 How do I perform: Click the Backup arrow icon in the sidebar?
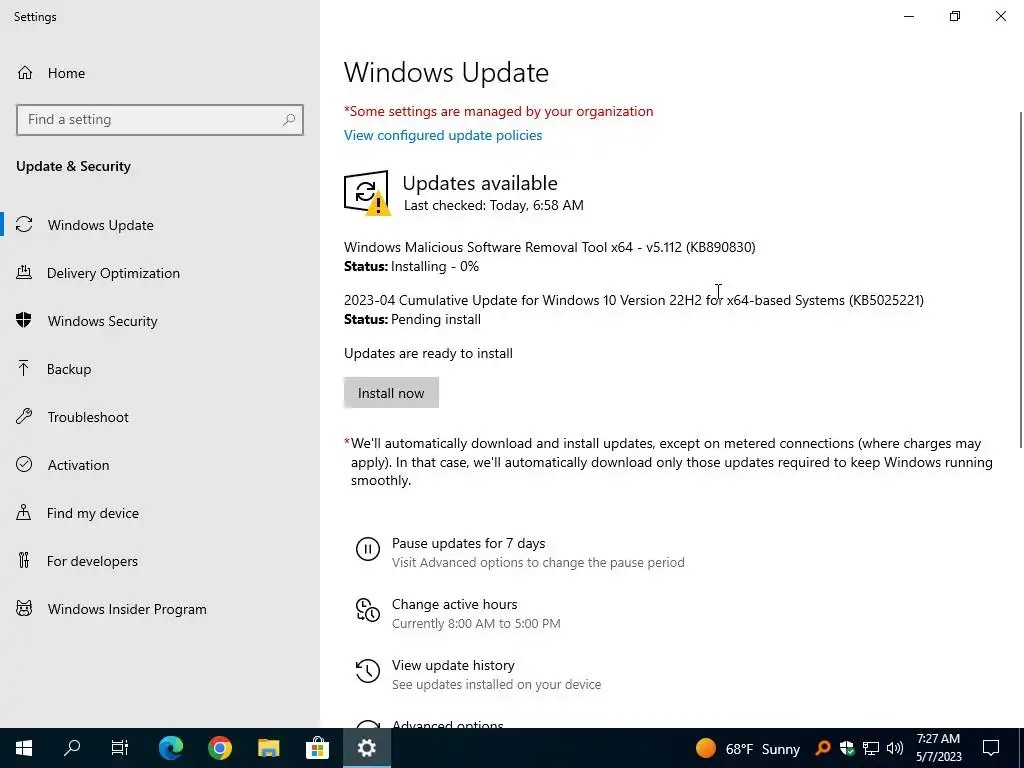(x=24, y=368)
